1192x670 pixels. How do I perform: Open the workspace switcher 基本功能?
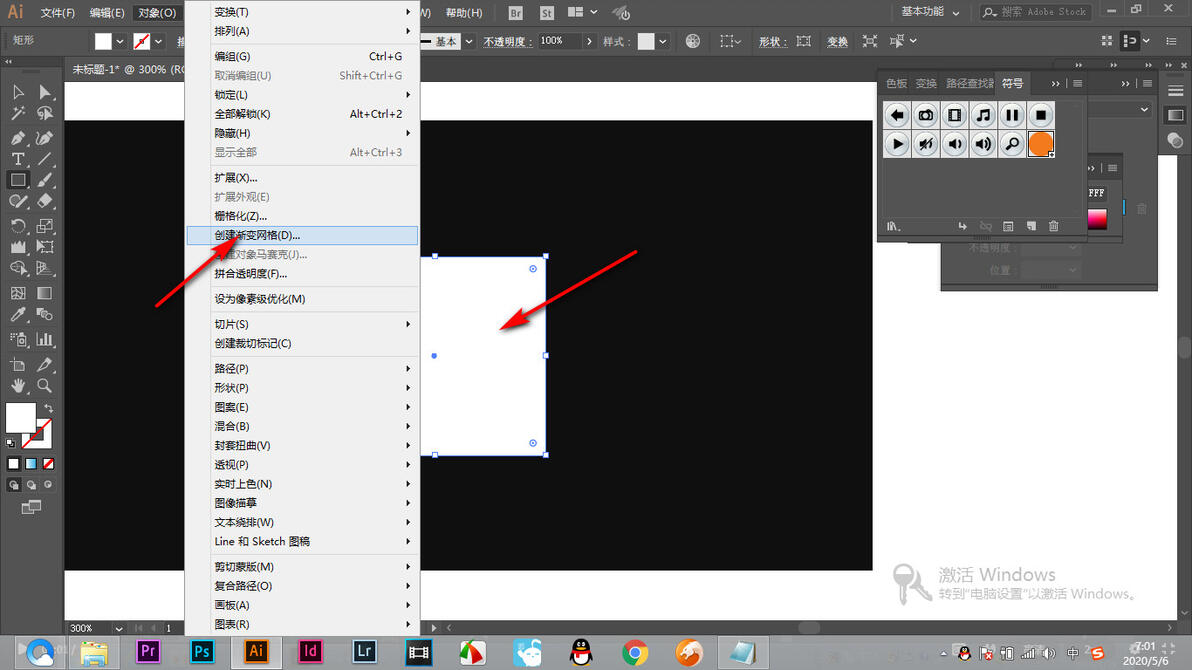coord(930,12)
